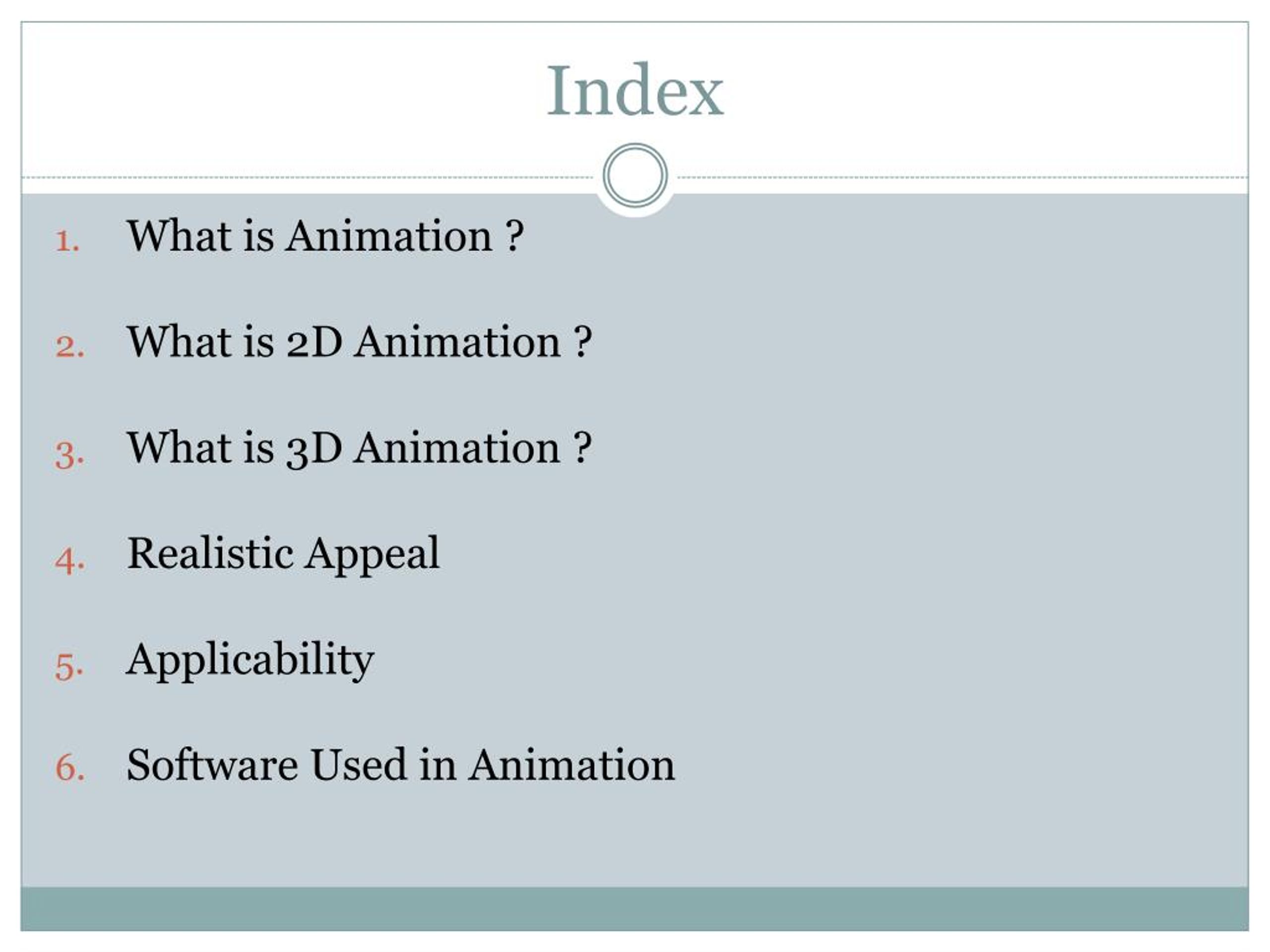
Task: Click the Index slide title
Action: coord(635,90)
